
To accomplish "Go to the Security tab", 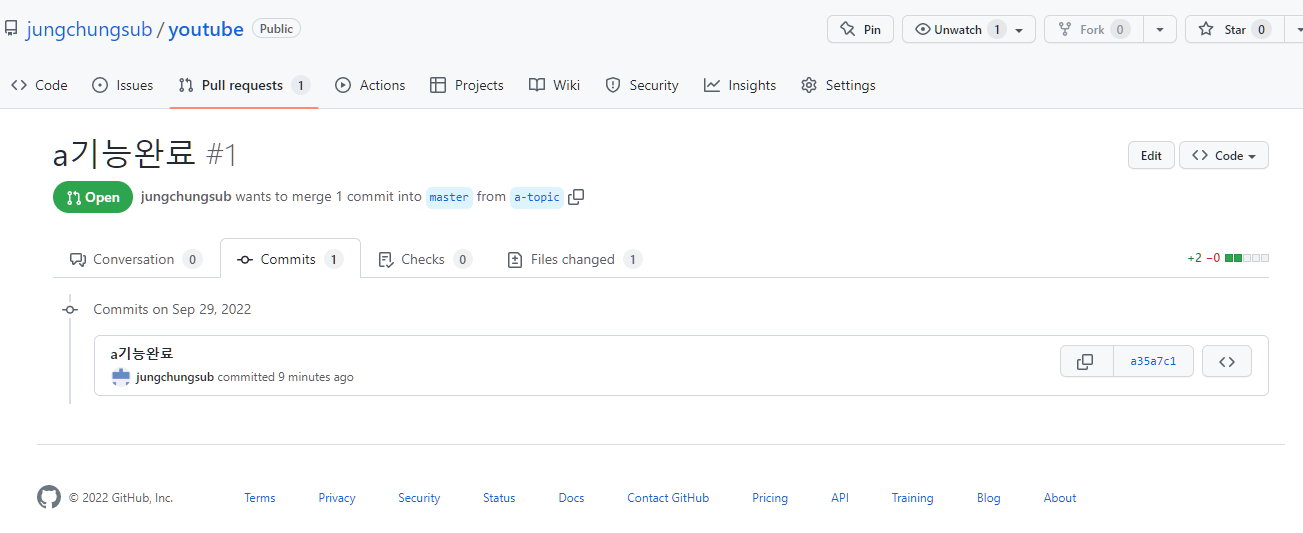I will click(642, 85).
